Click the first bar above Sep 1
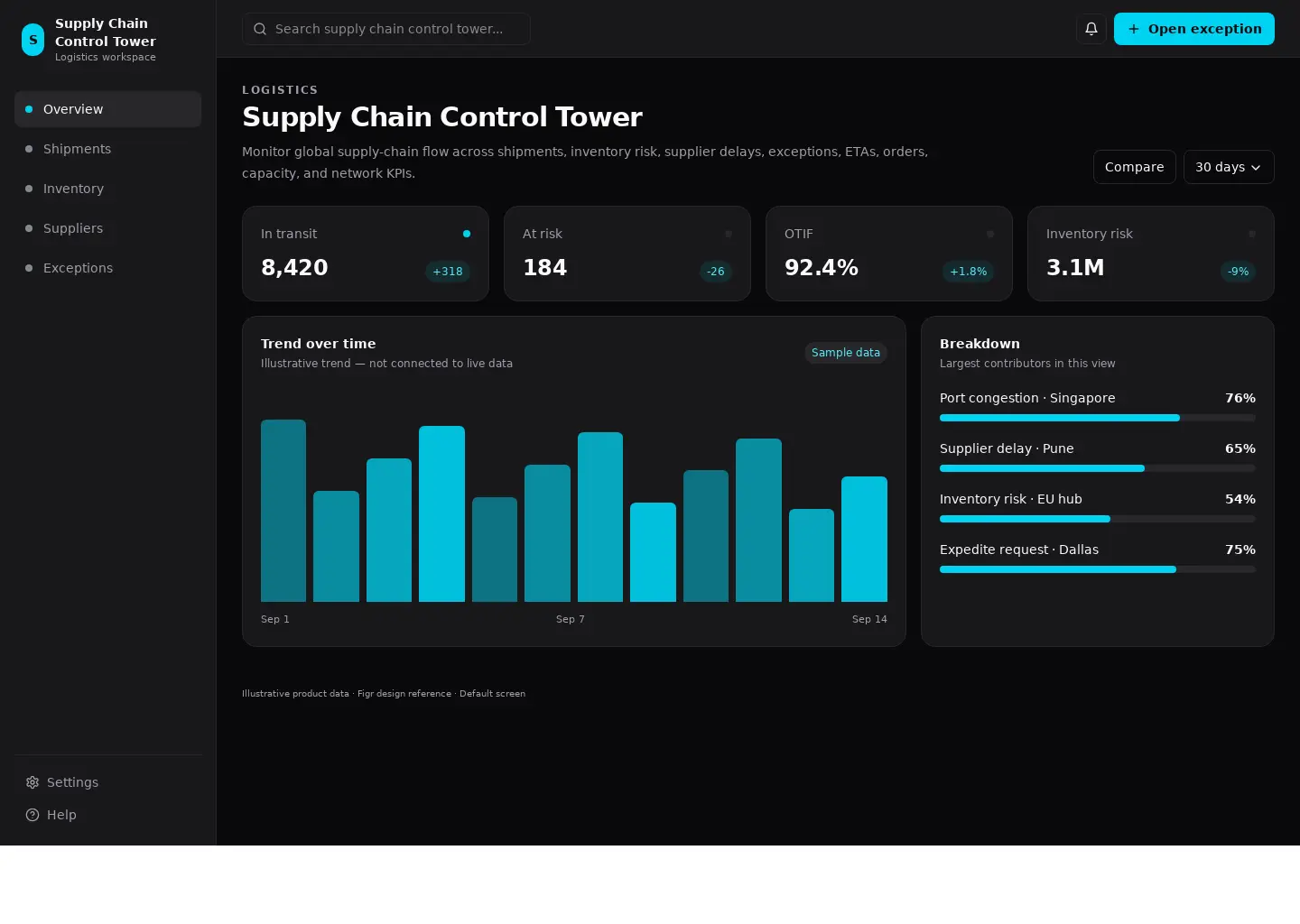Viewport: 1300px width, 924px height. [283, 511]
